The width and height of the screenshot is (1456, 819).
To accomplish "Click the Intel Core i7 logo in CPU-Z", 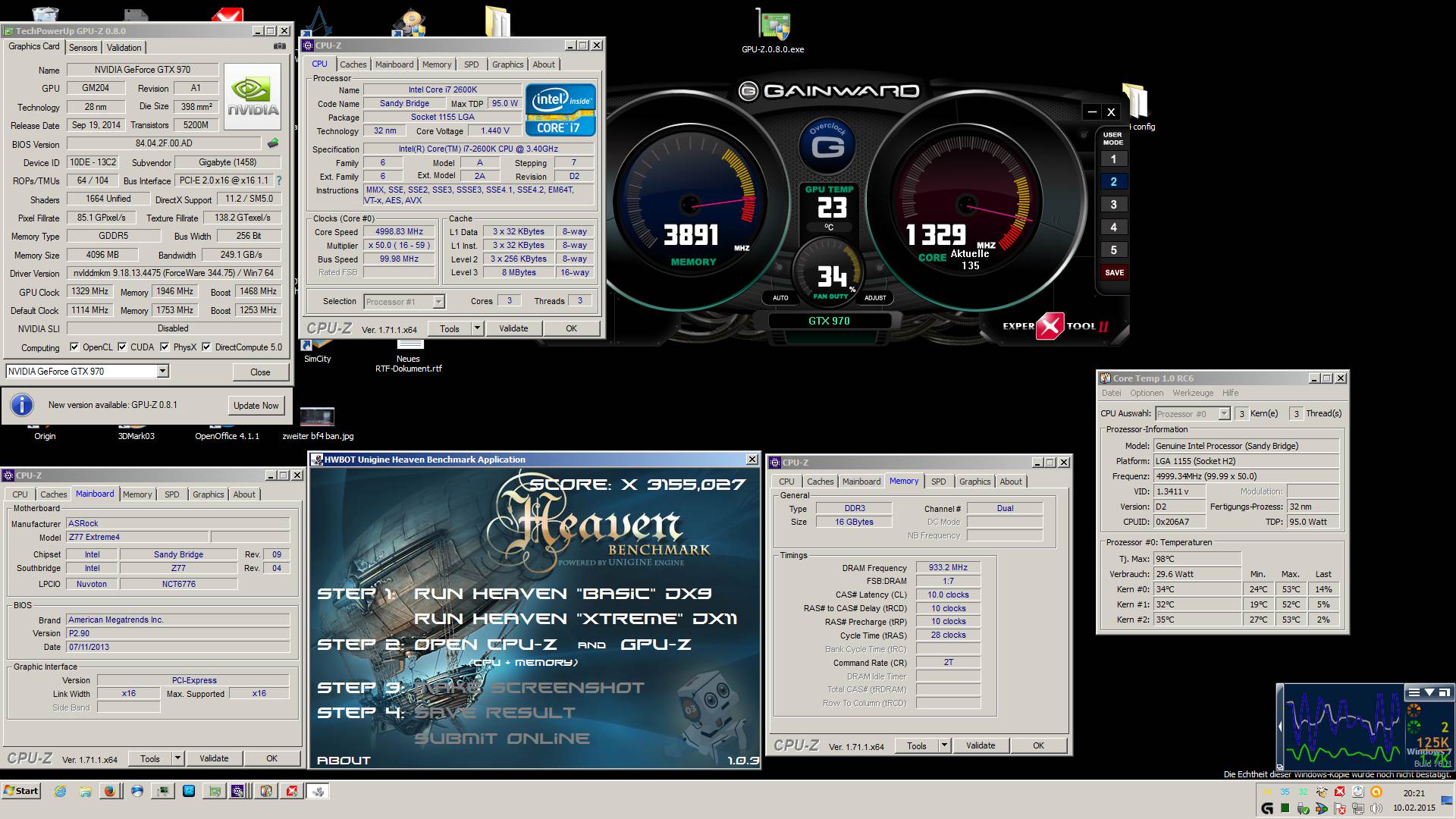I will tap(560, 110).
